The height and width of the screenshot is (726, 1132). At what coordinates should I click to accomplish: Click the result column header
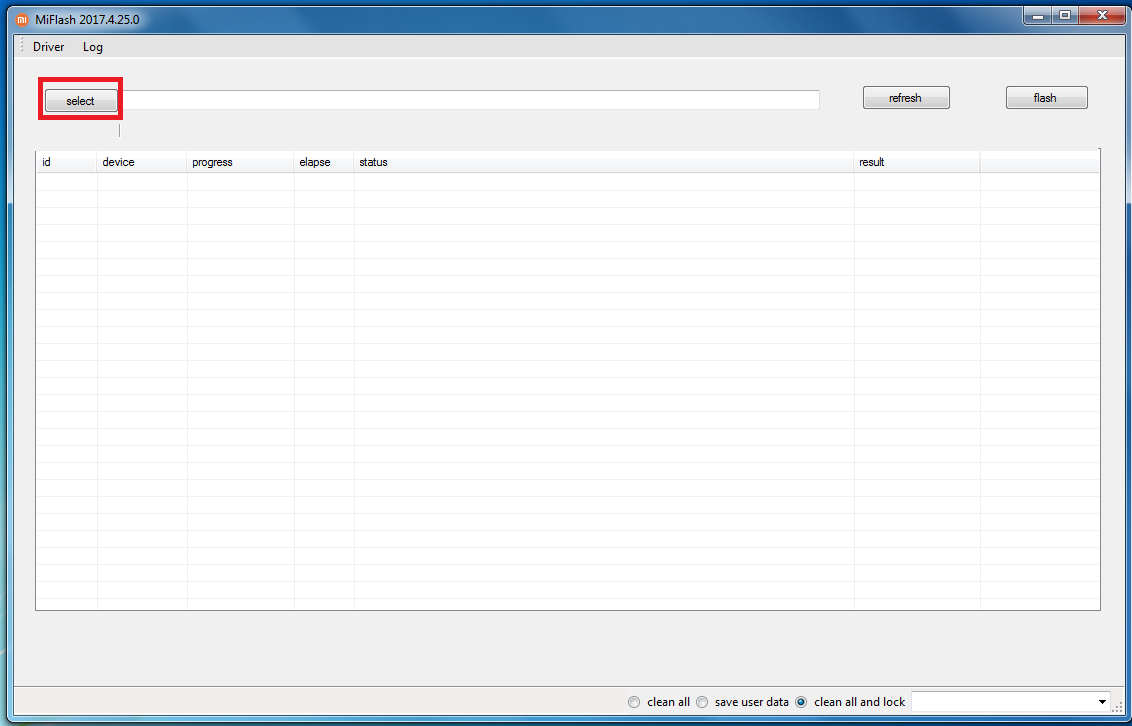pyautogui.click(x=916, y=162)
